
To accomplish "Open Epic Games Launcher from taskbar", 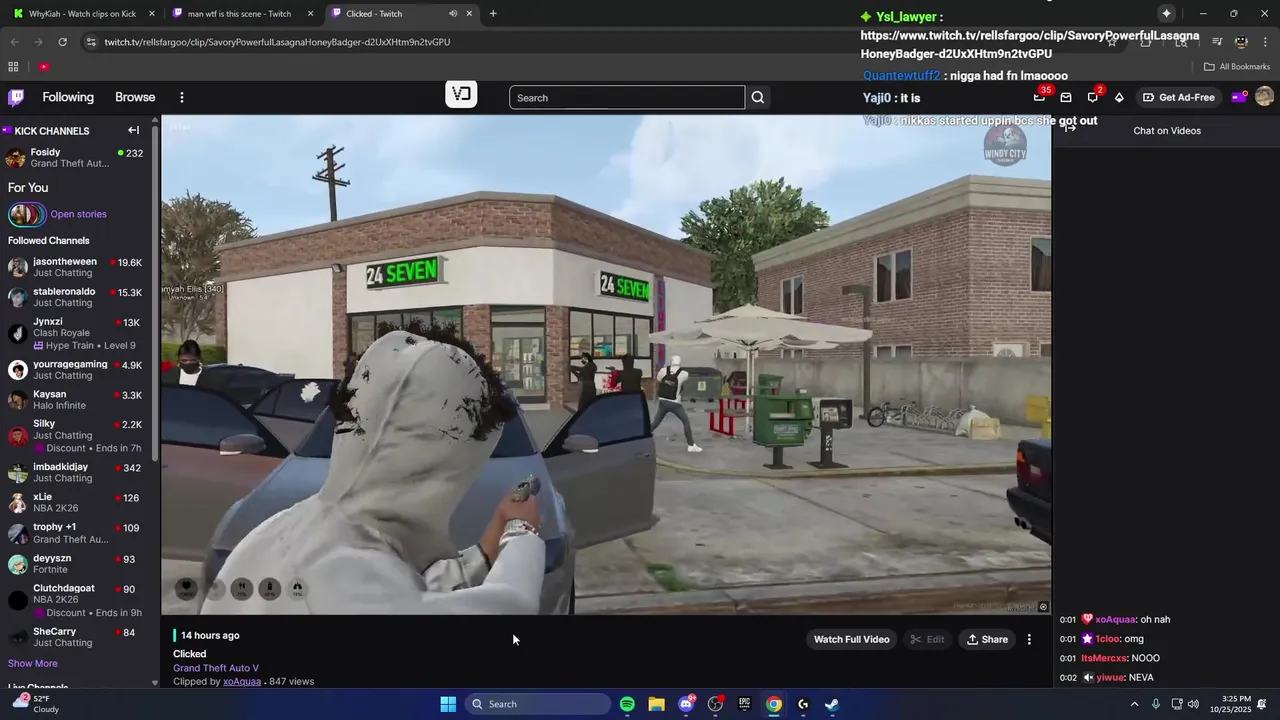I will click(x=744, y=704).
